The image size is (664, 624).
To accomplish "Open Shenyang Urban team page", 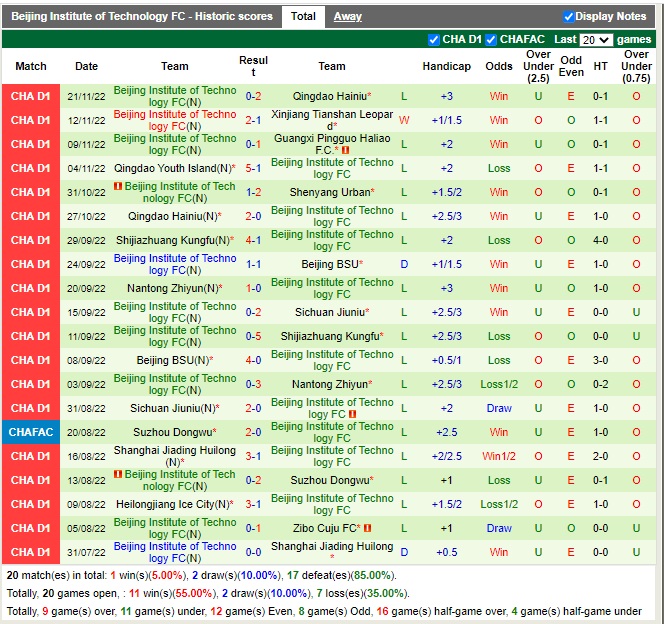I will click(329, 192).
